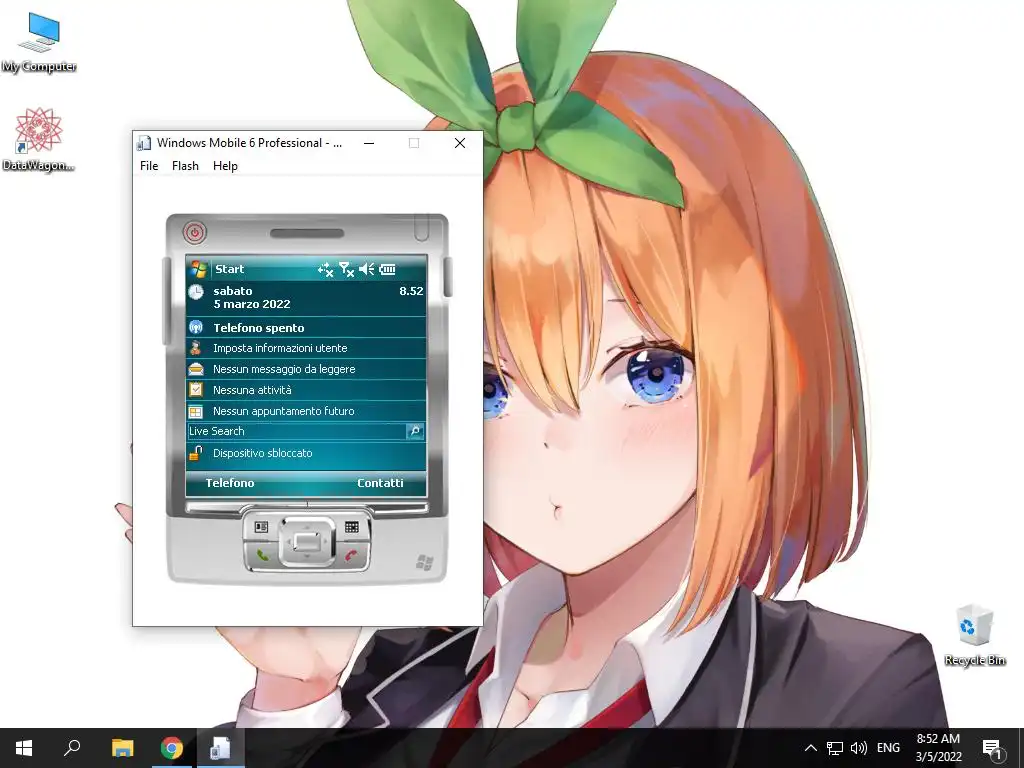The width and height of the screenshot is (1024, 768).
Task: Open the taskbar clock and date
Action: pyautogui.click(x=938, y=748)
